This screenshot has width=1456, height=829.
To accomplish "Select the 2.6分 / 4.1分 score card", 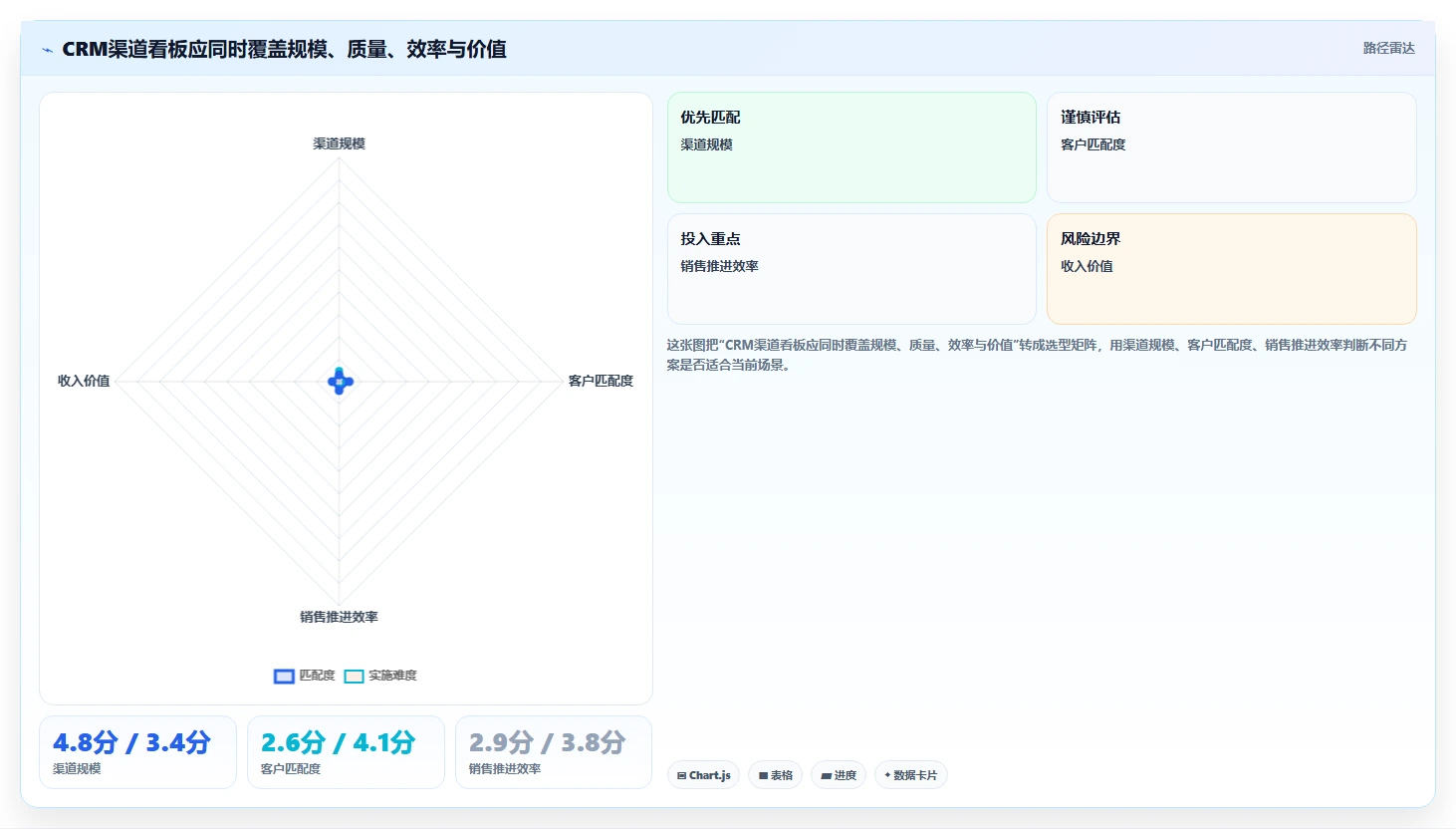I will tap(346, 752).
